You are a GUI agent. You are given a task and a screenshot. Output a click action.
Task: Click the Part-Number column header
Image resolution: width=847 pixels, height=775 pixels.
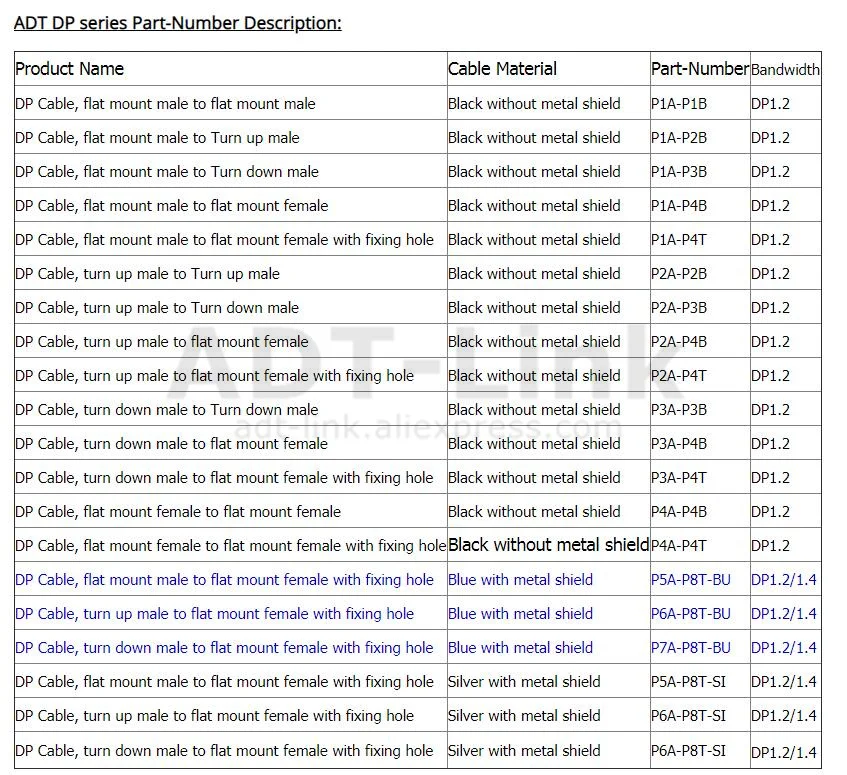click(700, 69)
